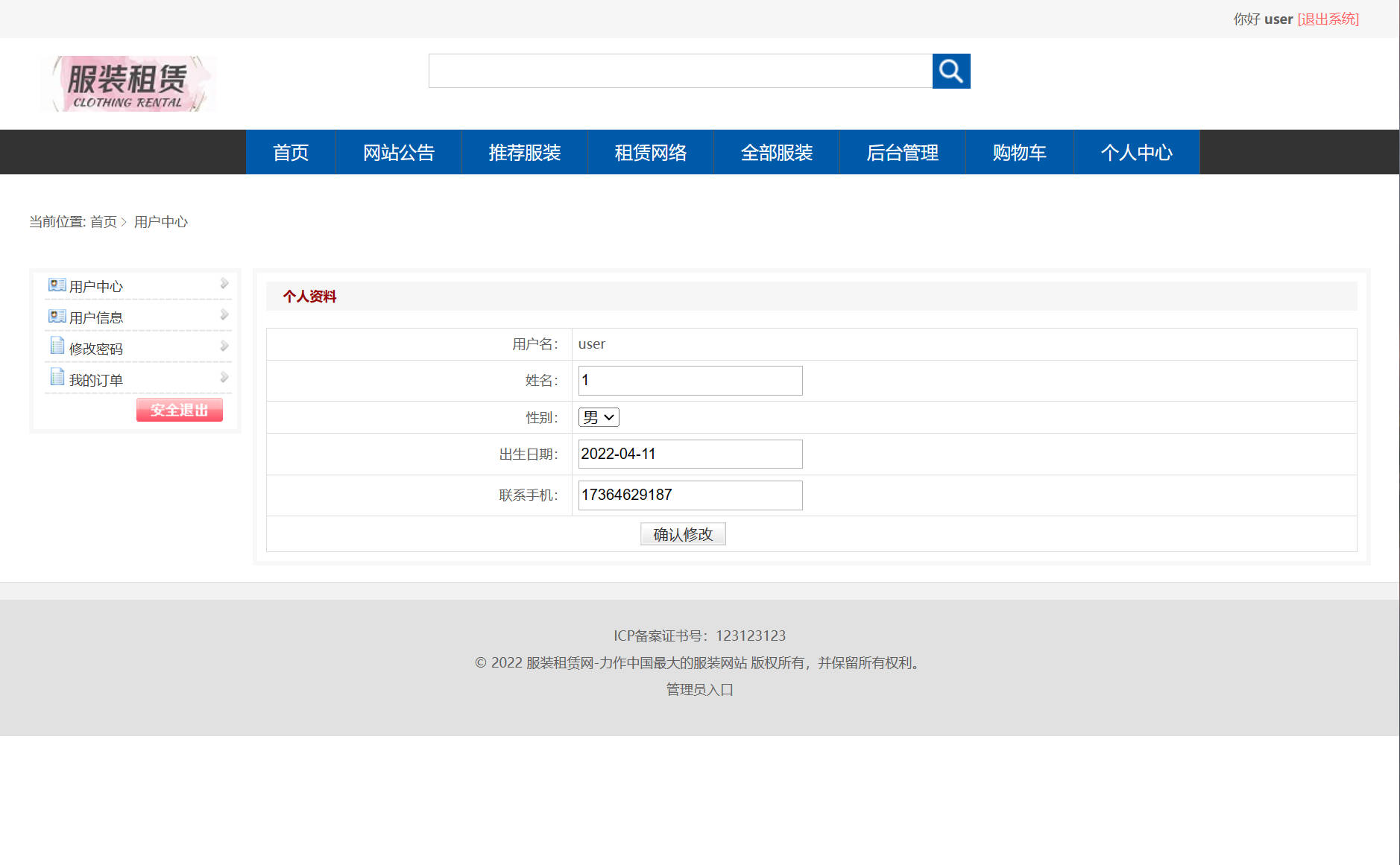Click the 姓名 name input field

(690, 380)
